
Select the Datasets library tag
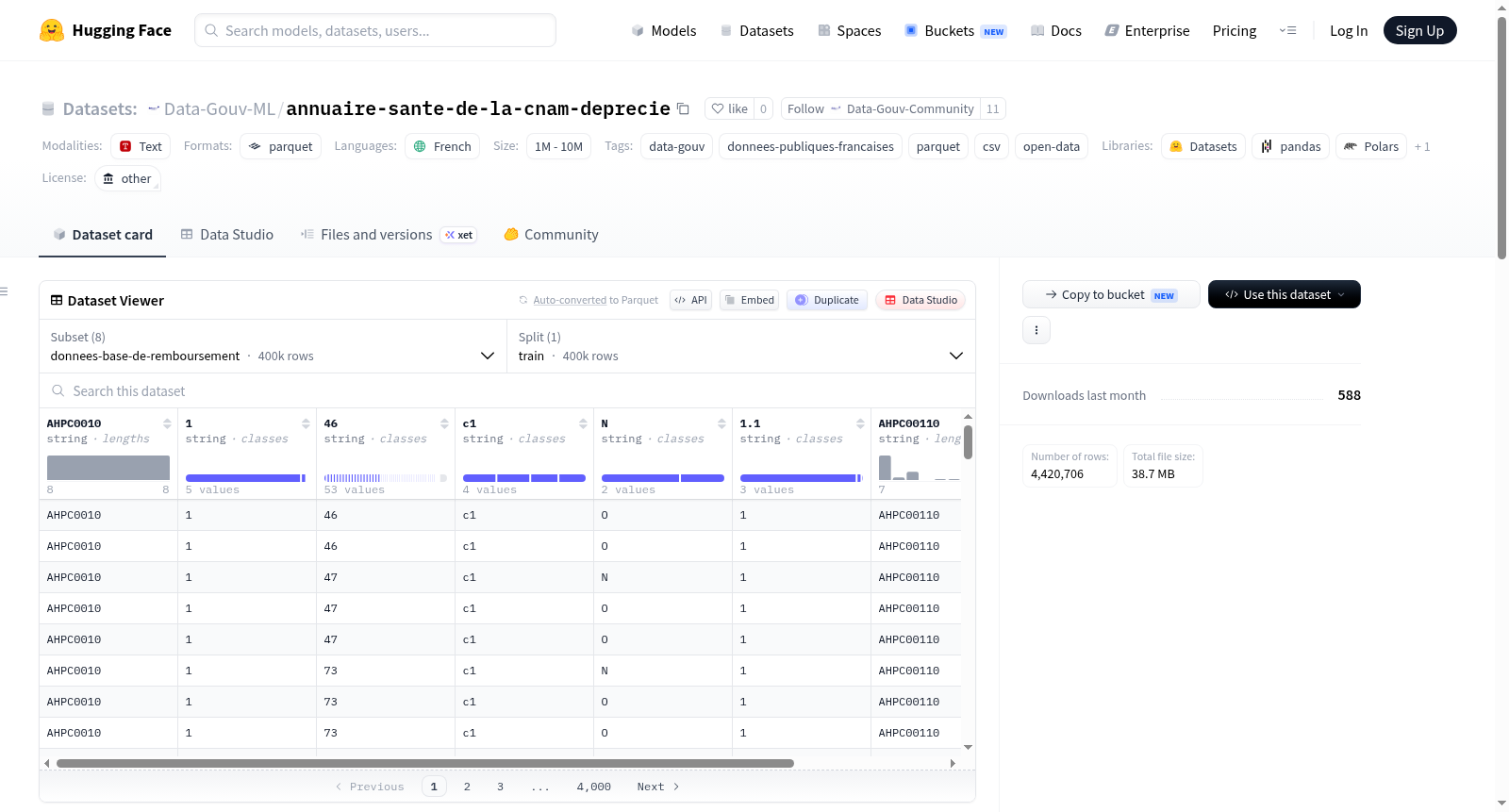tap(1203, 146)
